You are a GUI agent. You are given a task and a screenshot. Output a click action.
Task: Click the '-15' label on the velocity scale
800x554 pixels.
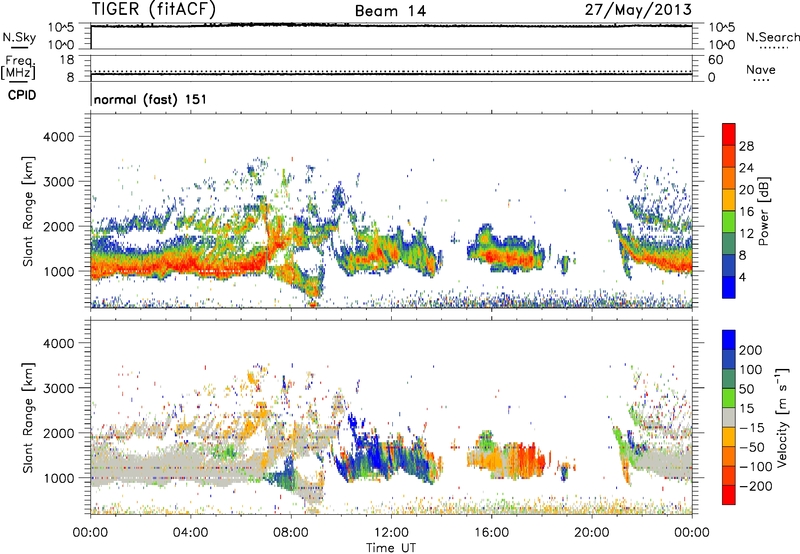(752, 428)
